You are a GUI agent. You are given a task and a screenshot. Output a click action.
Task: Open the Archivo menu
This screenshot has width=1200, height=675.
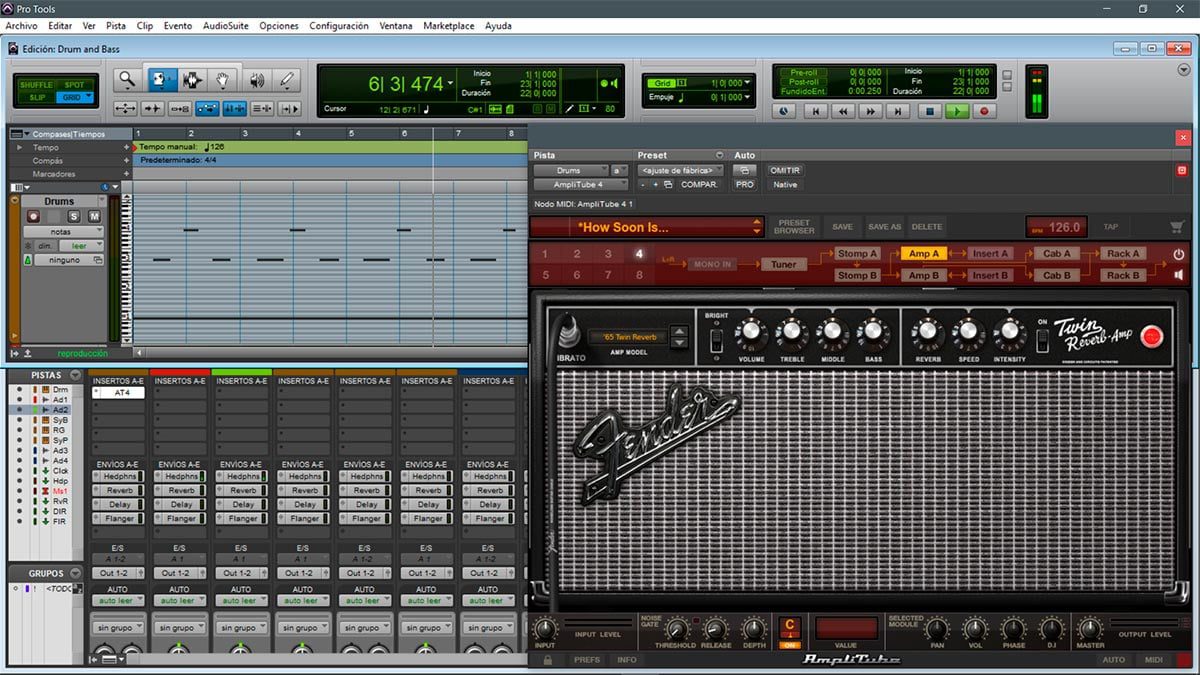[21, 26]
